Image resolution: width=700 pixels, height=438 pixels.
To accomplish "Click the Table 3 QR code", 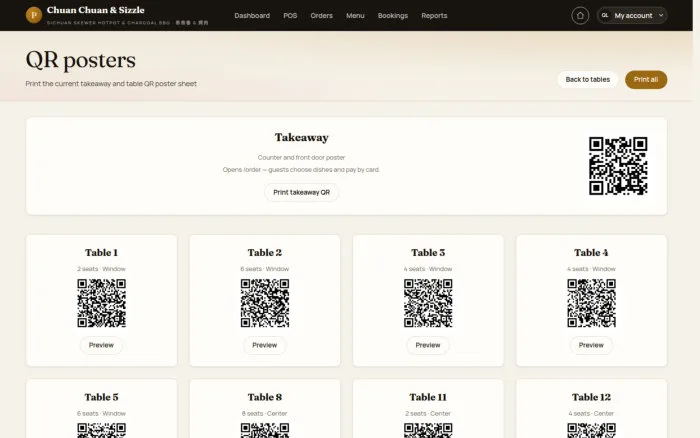I will tap(428, 303).
